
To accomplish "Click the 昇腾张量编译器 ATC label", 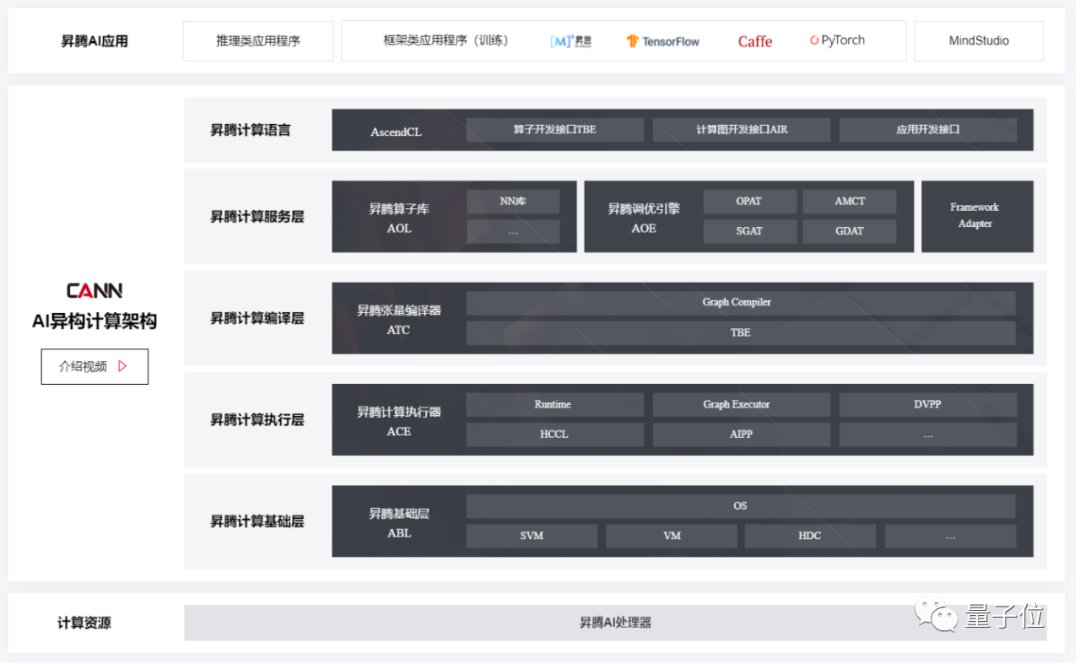I will [x=399, y=320].
